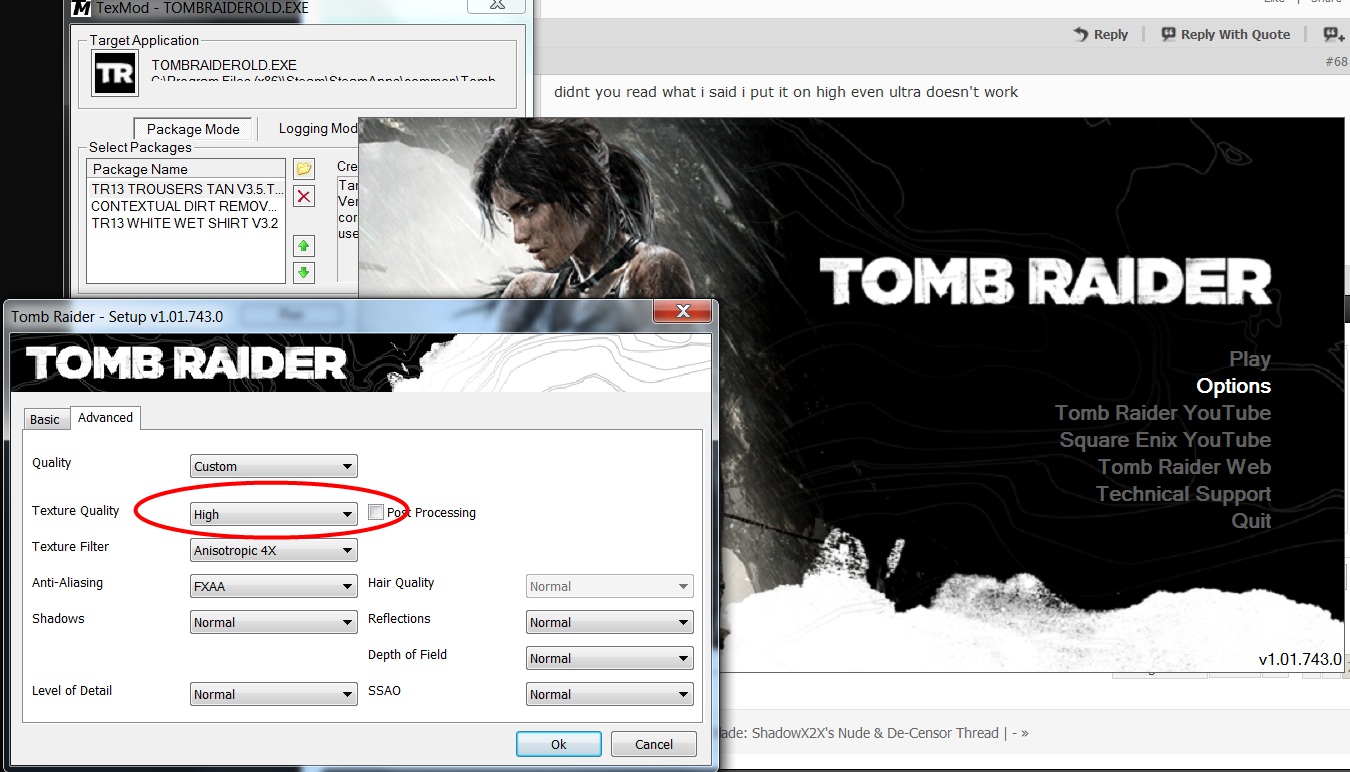Select the Advanced tab

(x=105, y=418)
